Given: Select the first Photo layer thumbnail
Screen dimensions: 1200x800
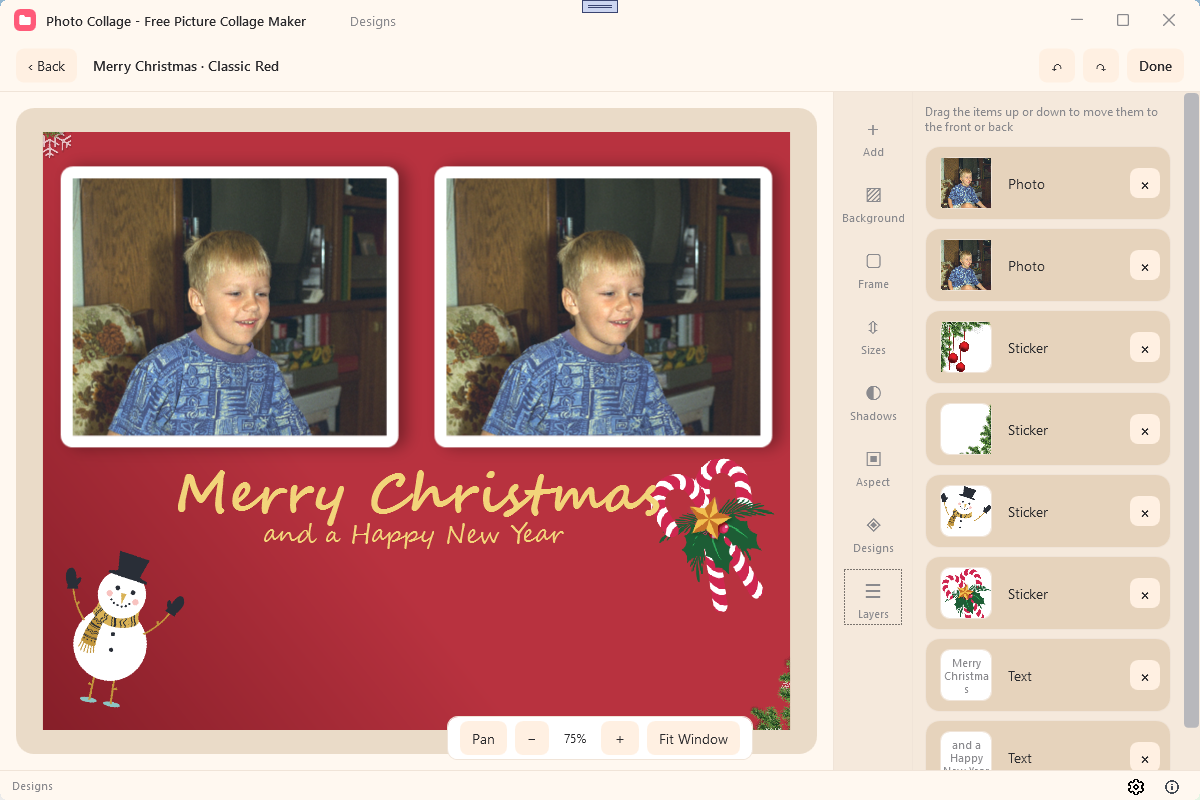Looking at the screenshot, I should 966,183.
